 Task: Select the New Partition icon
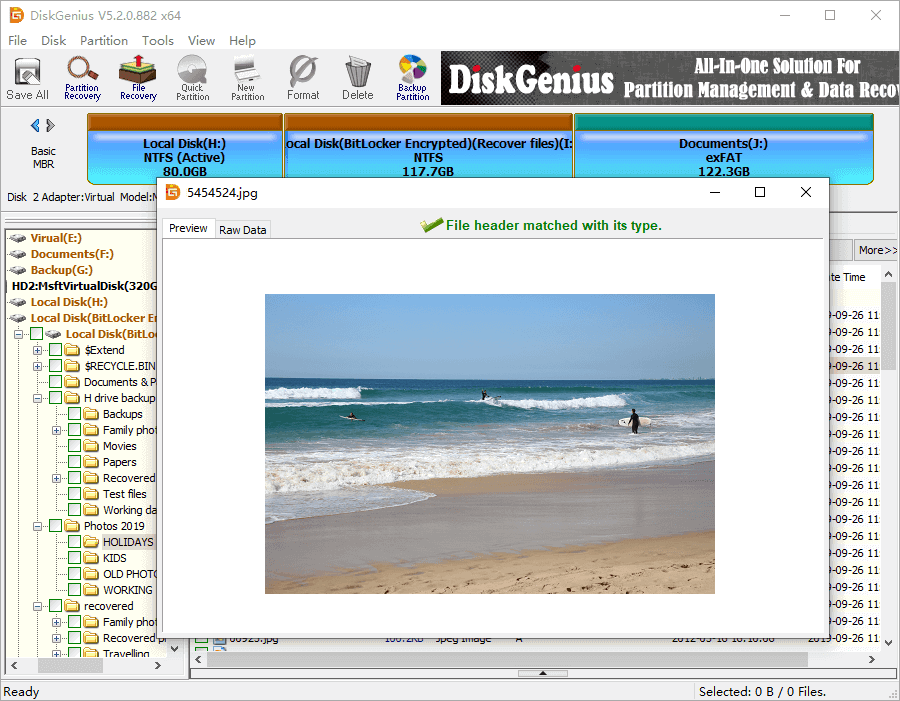coord(247,78)
